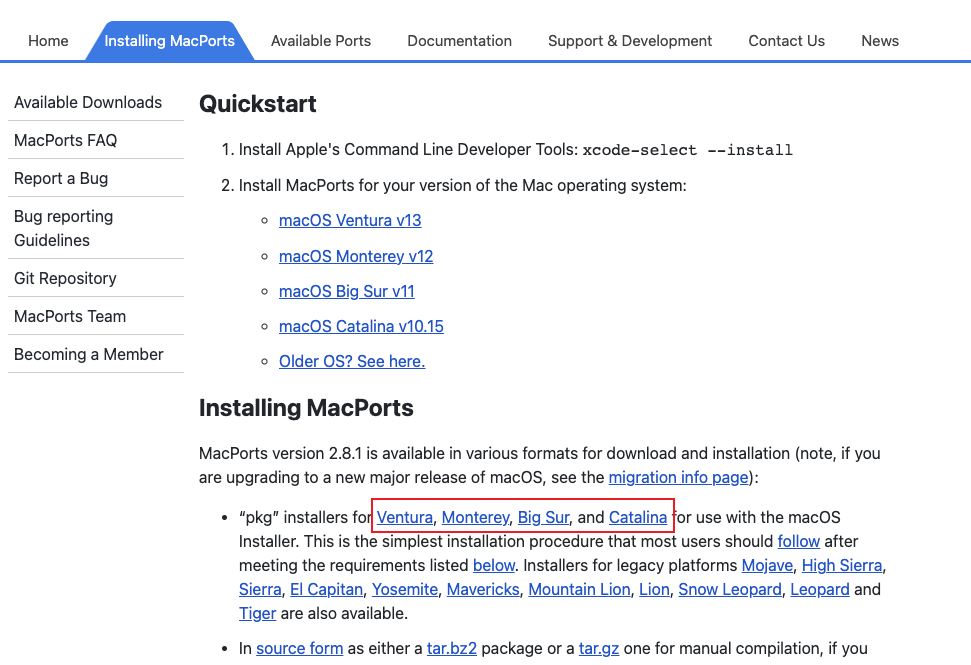Download the Mojave legacy installer
Screen dimensions: 971x665
click(767, 565)
